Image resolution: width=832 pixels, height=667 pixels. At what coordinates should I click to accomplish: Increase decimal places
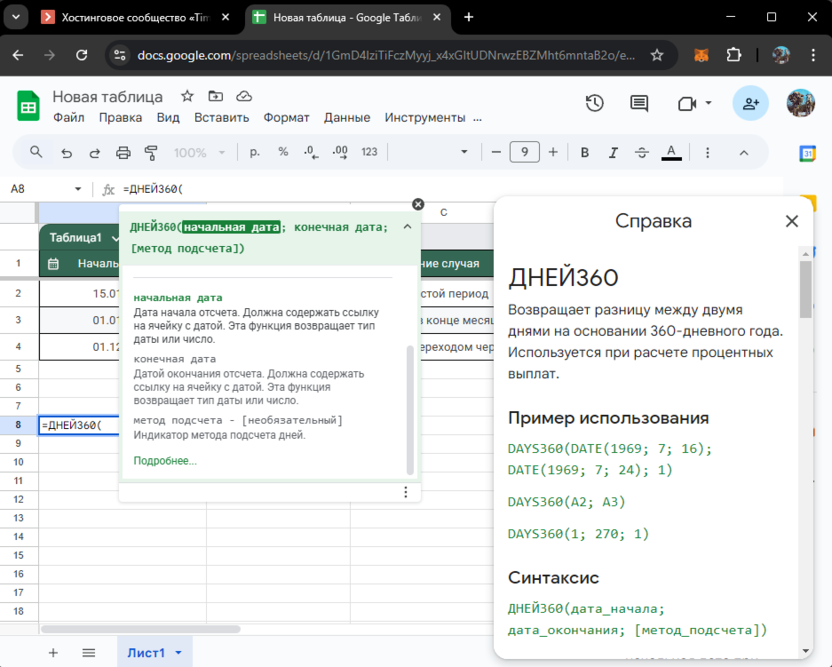click(x=340, y=152)
